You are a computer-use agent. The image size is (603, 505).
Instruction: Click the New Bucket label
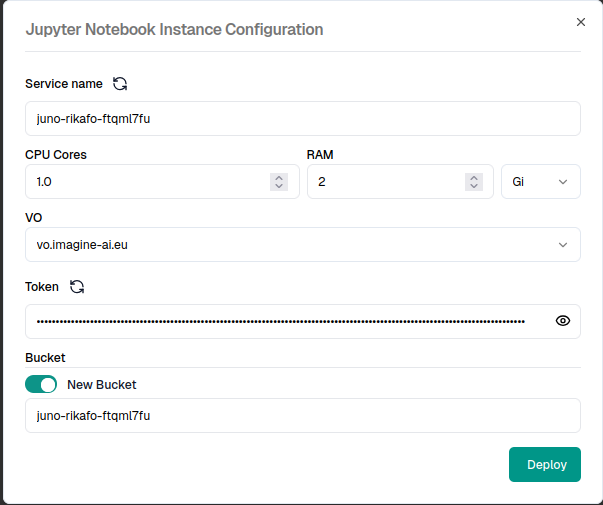tap(102, 385)
